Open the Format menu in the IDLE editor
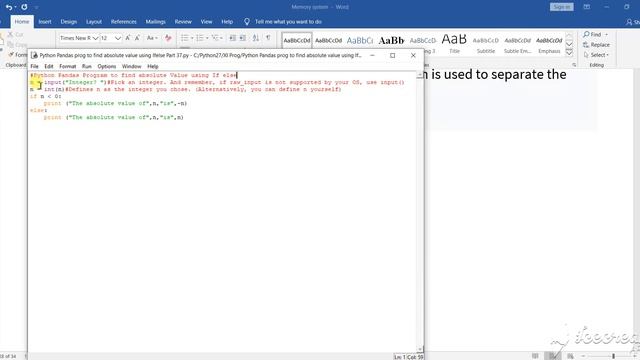Image resolution: width=640 pixels, height=360 pixels. click(67, 66)
